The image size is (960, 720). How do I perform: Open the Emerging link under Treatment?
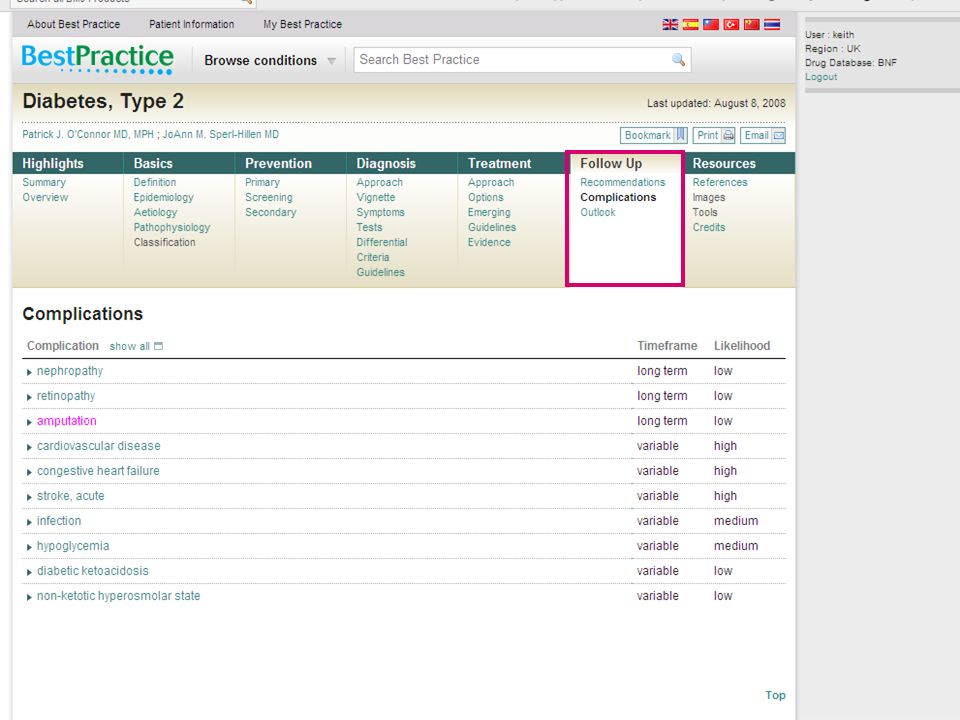(x=489, y=212)
